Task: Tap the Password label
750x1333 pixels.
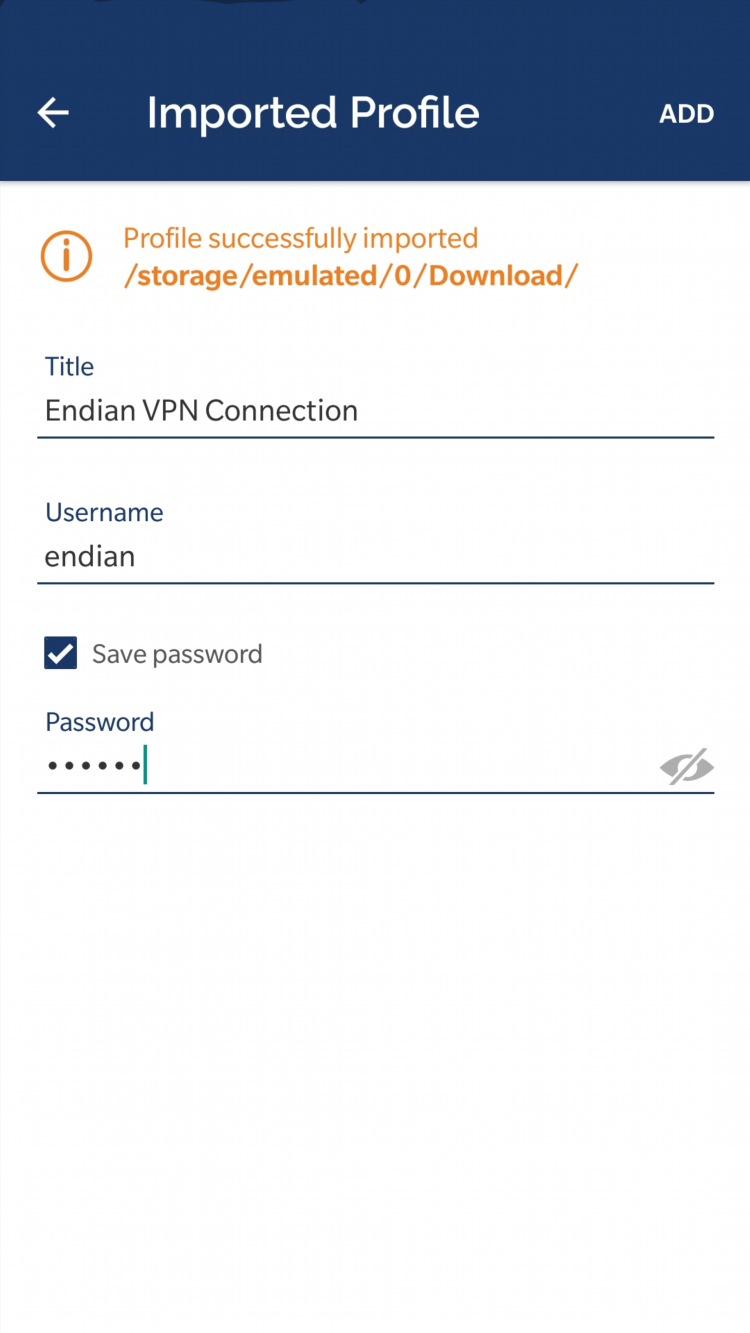Action: (x=100, y=722)
